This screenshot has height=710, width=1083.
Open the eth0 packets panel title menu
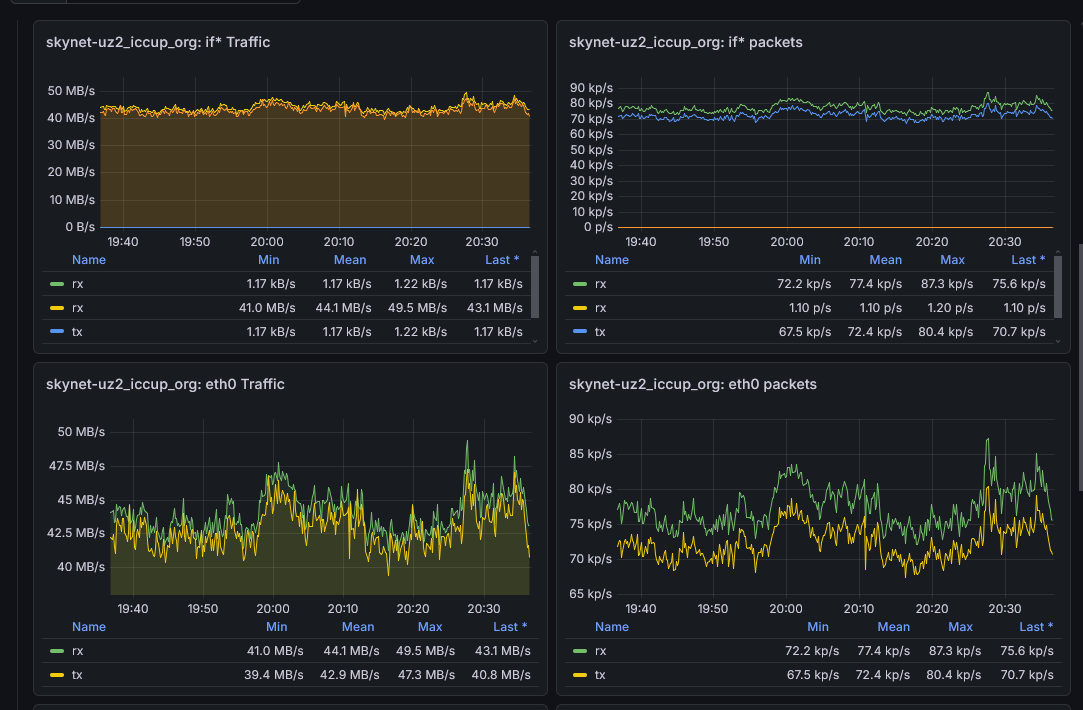click(x=693, y=384)
